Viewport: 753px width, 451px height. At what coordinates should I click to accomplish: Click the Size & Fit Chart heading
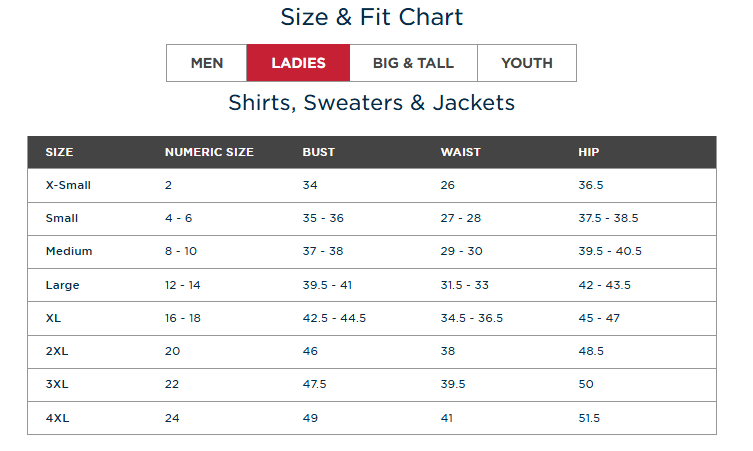(x=371, y=17)
